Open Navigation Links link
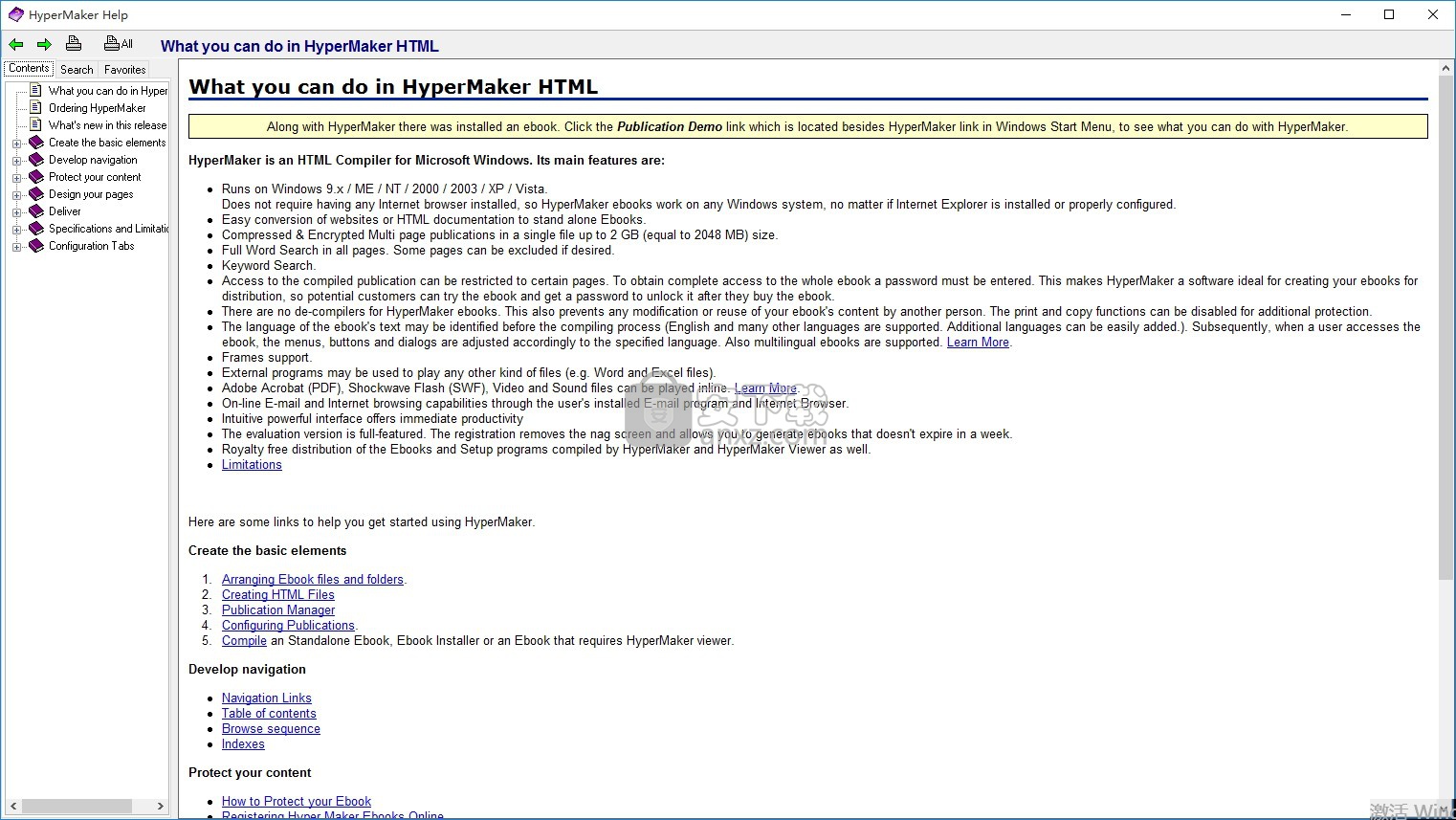 click(x=267, y=698)
